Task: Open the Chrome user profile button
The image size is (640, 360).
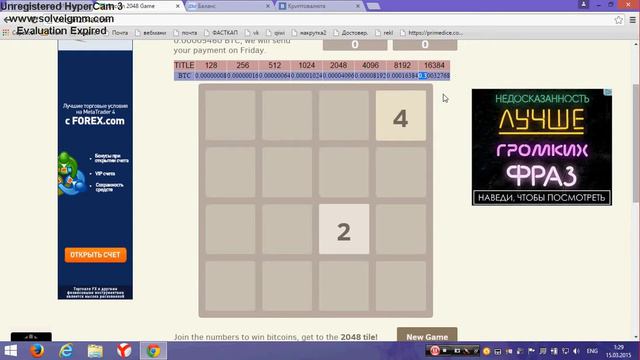Action: [584, 4]
